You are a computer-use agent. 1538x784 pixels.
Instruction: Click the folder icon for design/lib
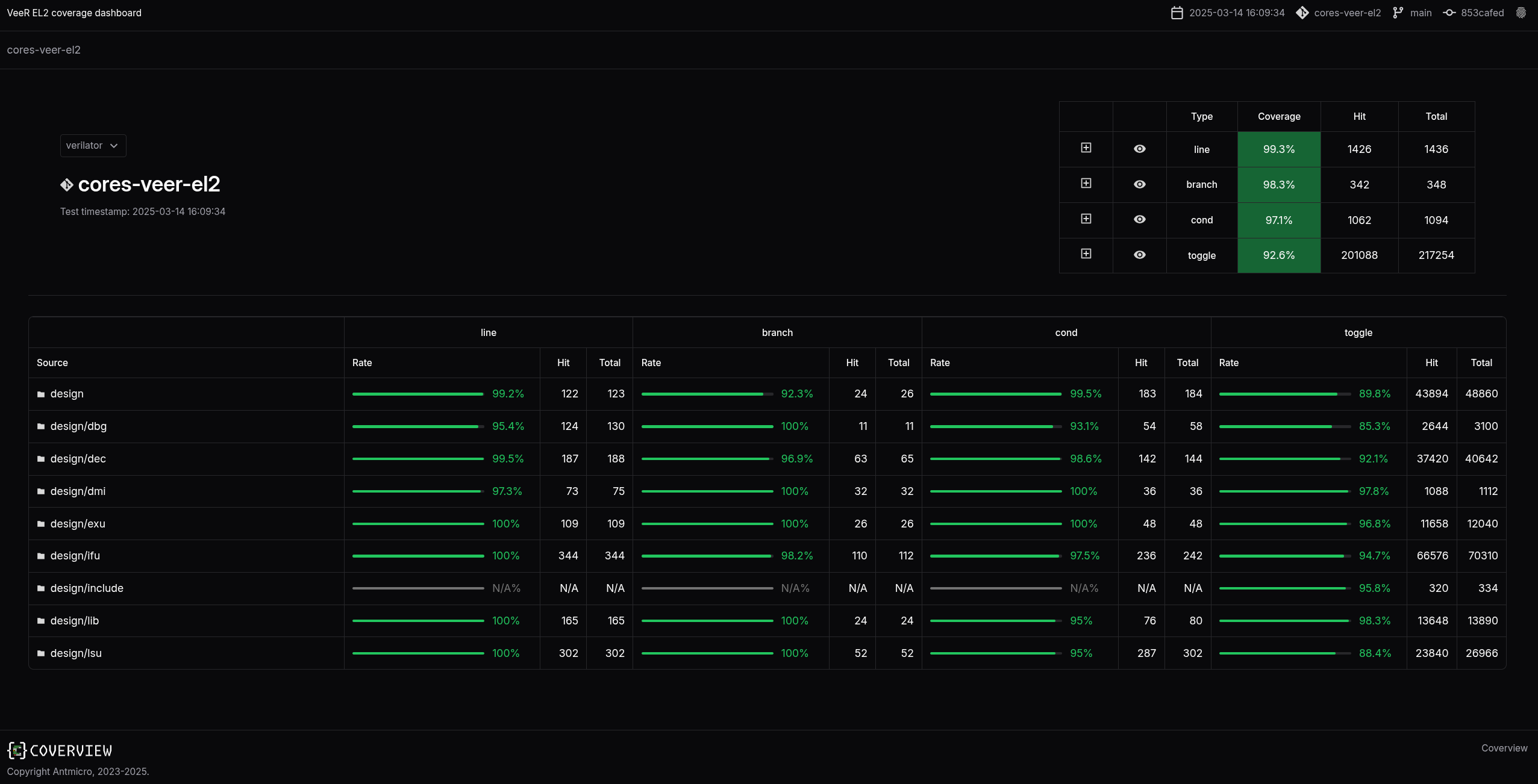pyautogui.click(x=41, y=621)
